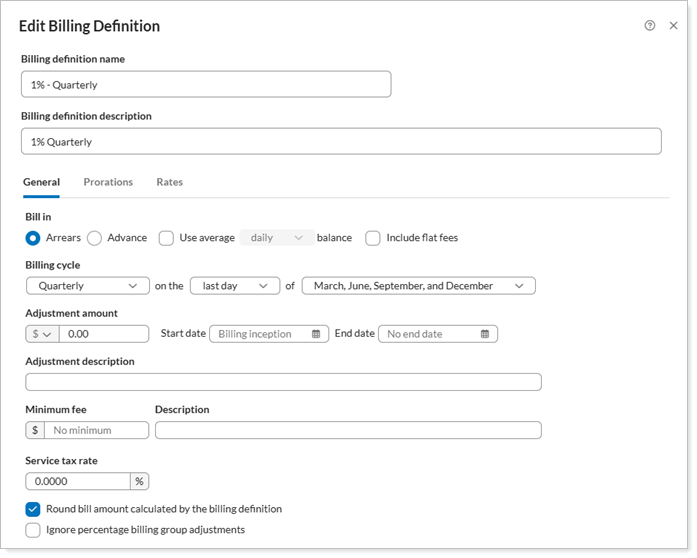This screenshot has width=697, height=558.
Task: Click the help question mark icon
Action: (x=650, y=26)
